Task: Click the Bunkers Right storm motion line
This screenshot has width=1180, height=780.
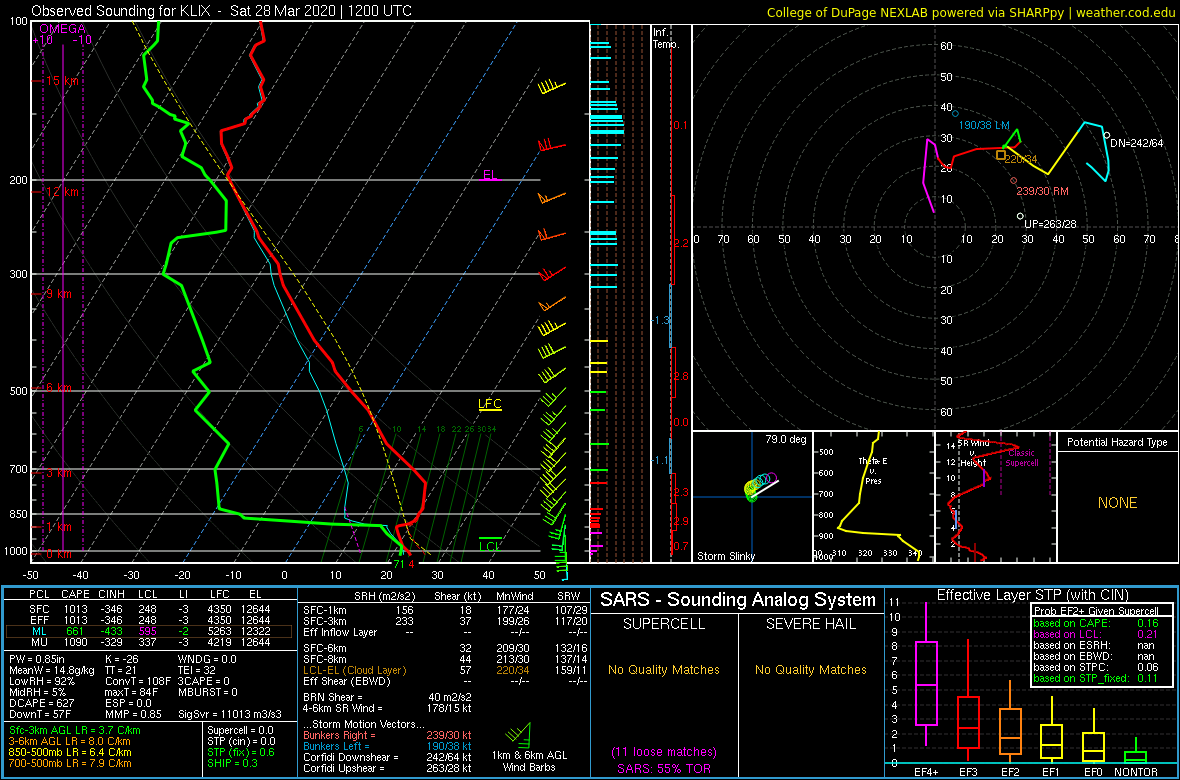Action: tap(388, 734)
